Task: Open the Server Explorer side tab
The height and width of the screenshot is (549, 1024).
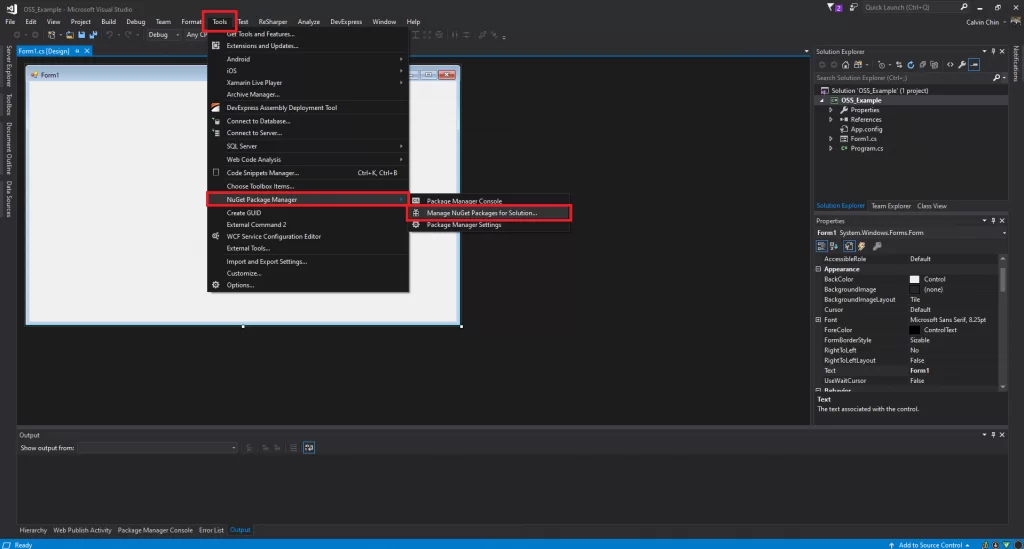Action: click(8, 66)
